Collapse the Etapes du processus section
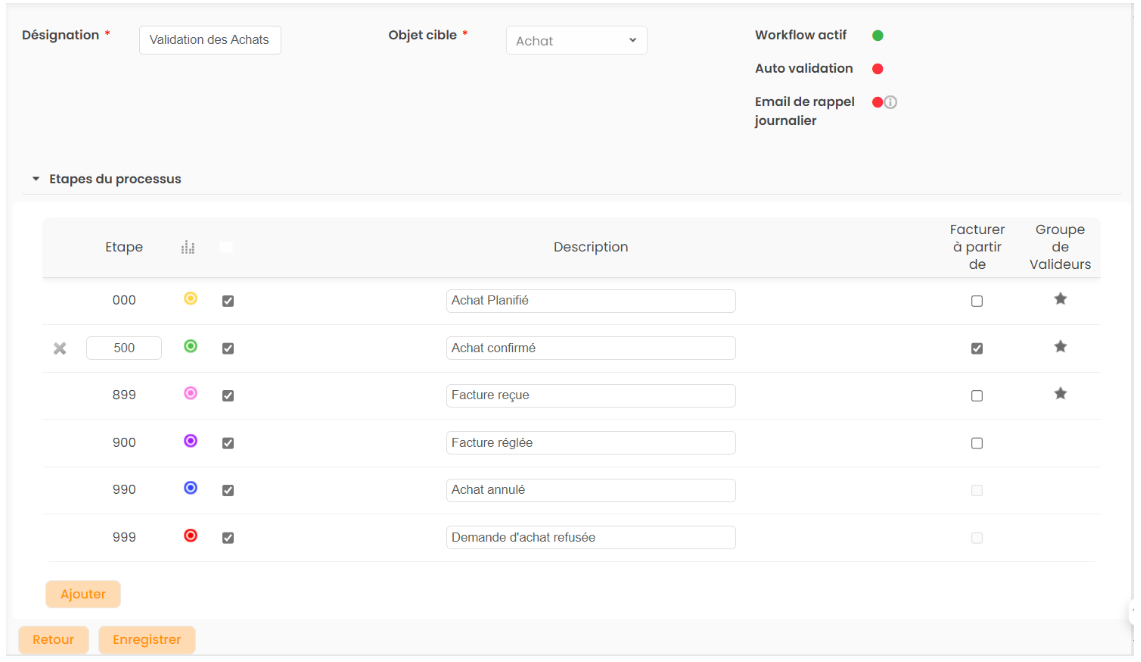 pyautogui.click(x=36, y=180)
